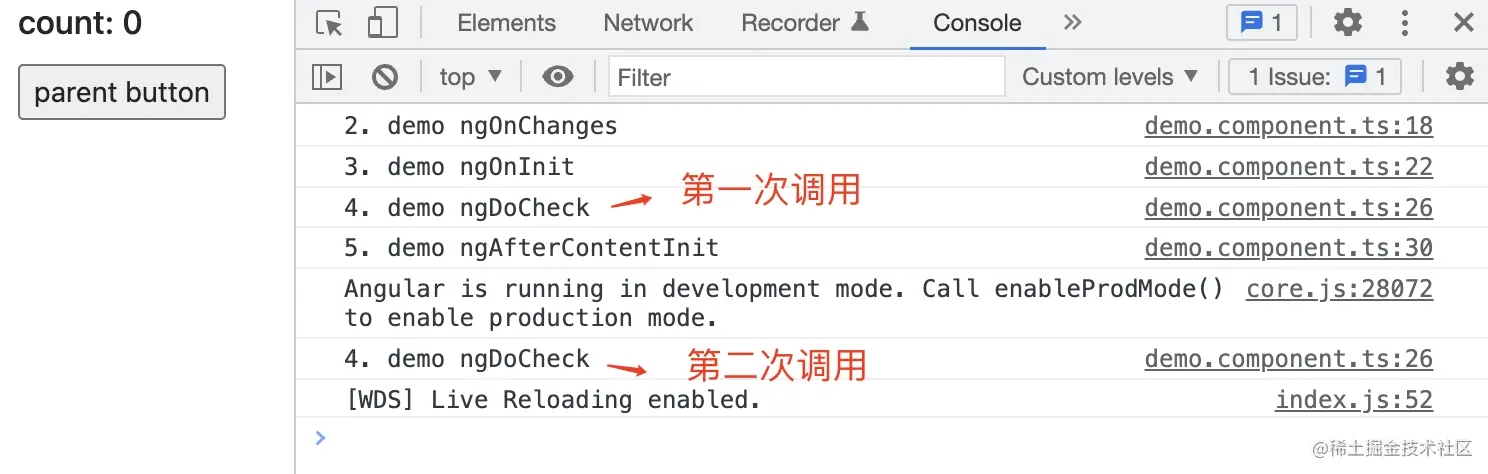Open the three-dot DevTools menu

(x=1405, y=23)
